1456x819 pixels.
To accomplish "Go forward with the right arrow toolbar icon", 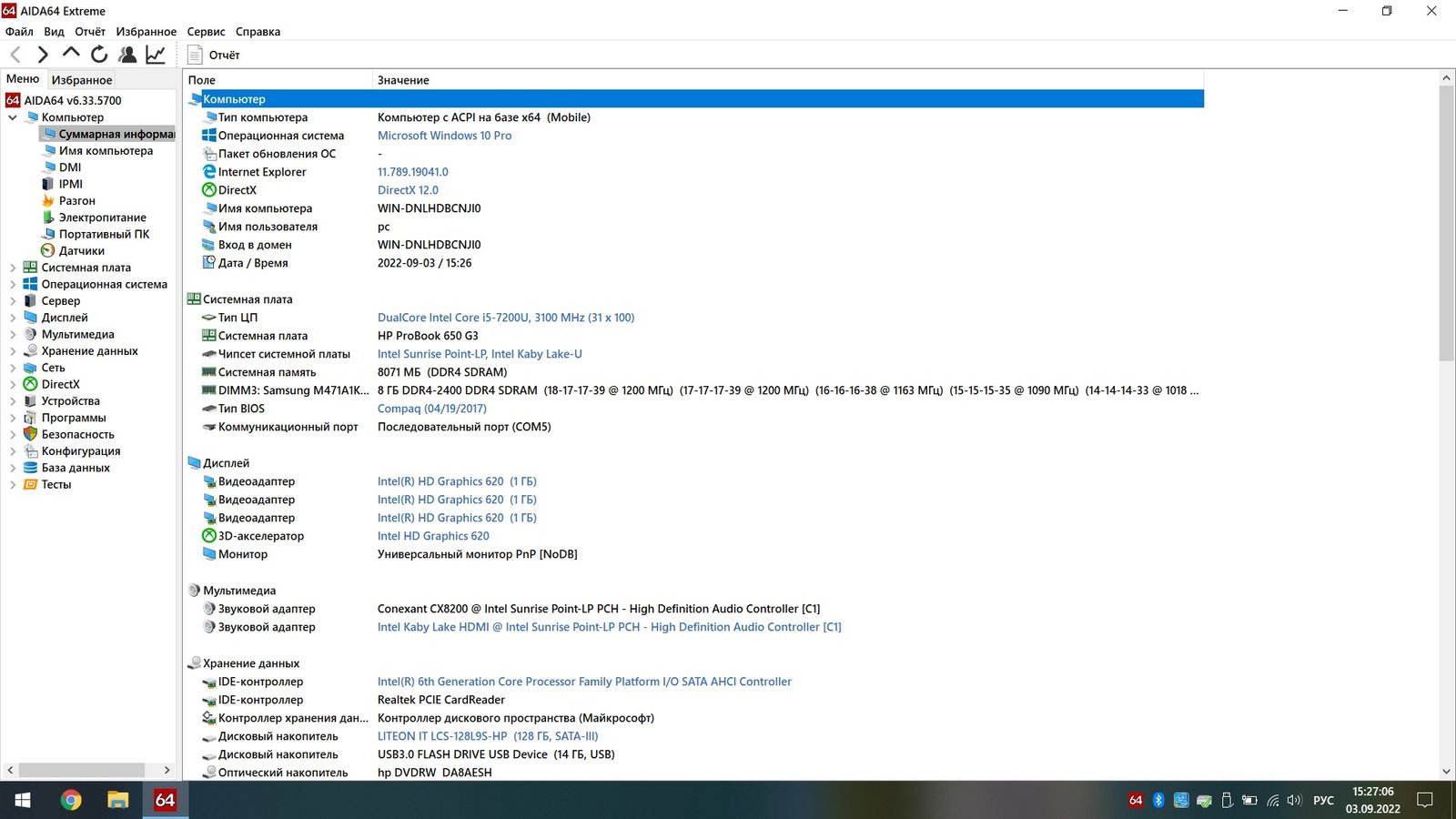I will coord(43,55).
